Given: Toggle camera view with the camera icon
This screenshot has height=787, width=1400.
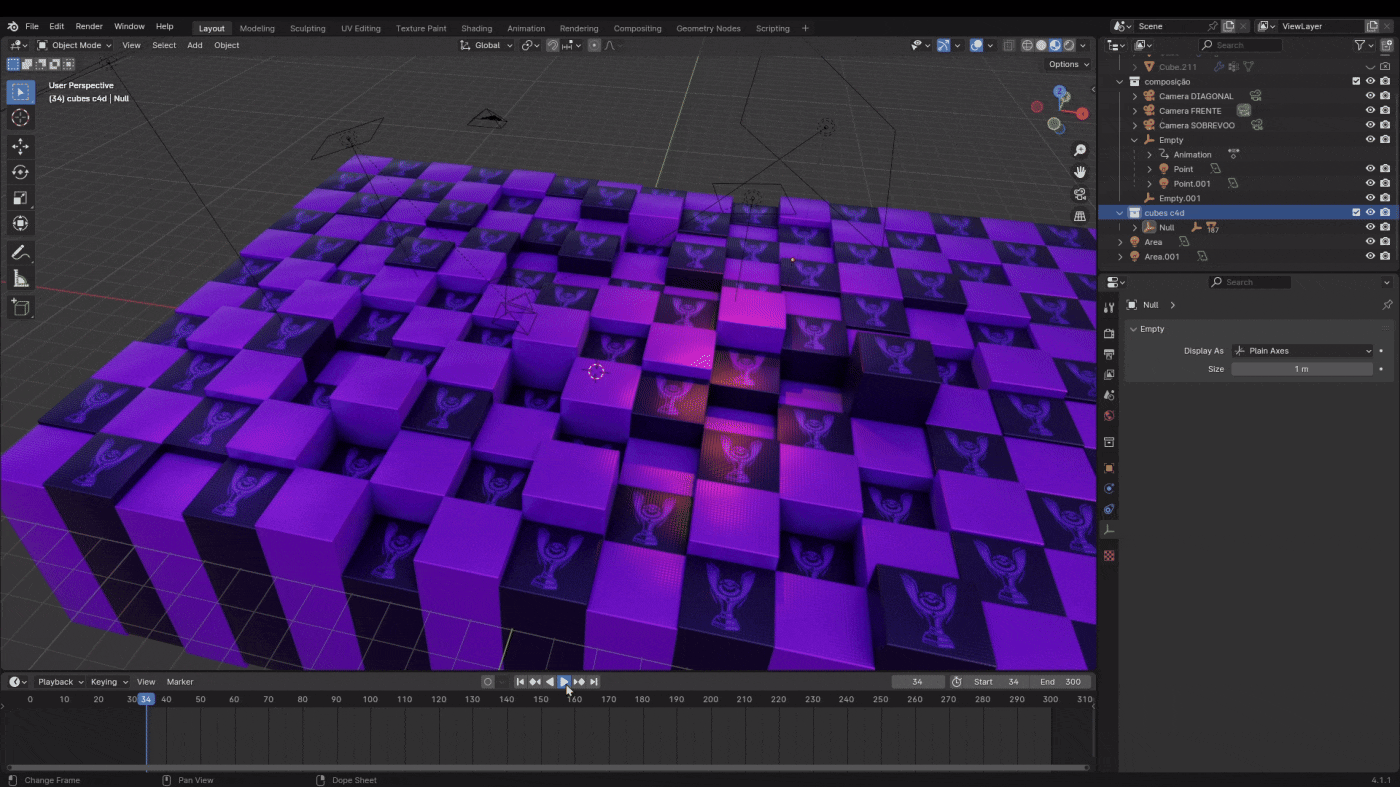Looking at the screenshot, I should point(1080,194).
